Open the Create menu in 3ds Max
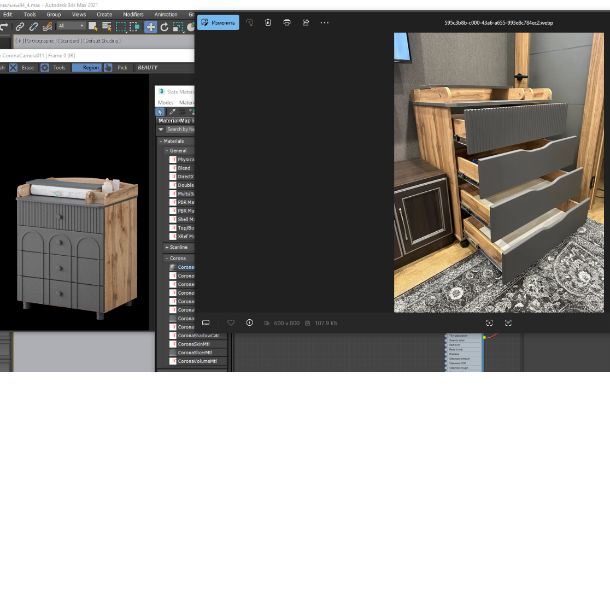This screenshot has width=610, height=610. tap(104, 14)
